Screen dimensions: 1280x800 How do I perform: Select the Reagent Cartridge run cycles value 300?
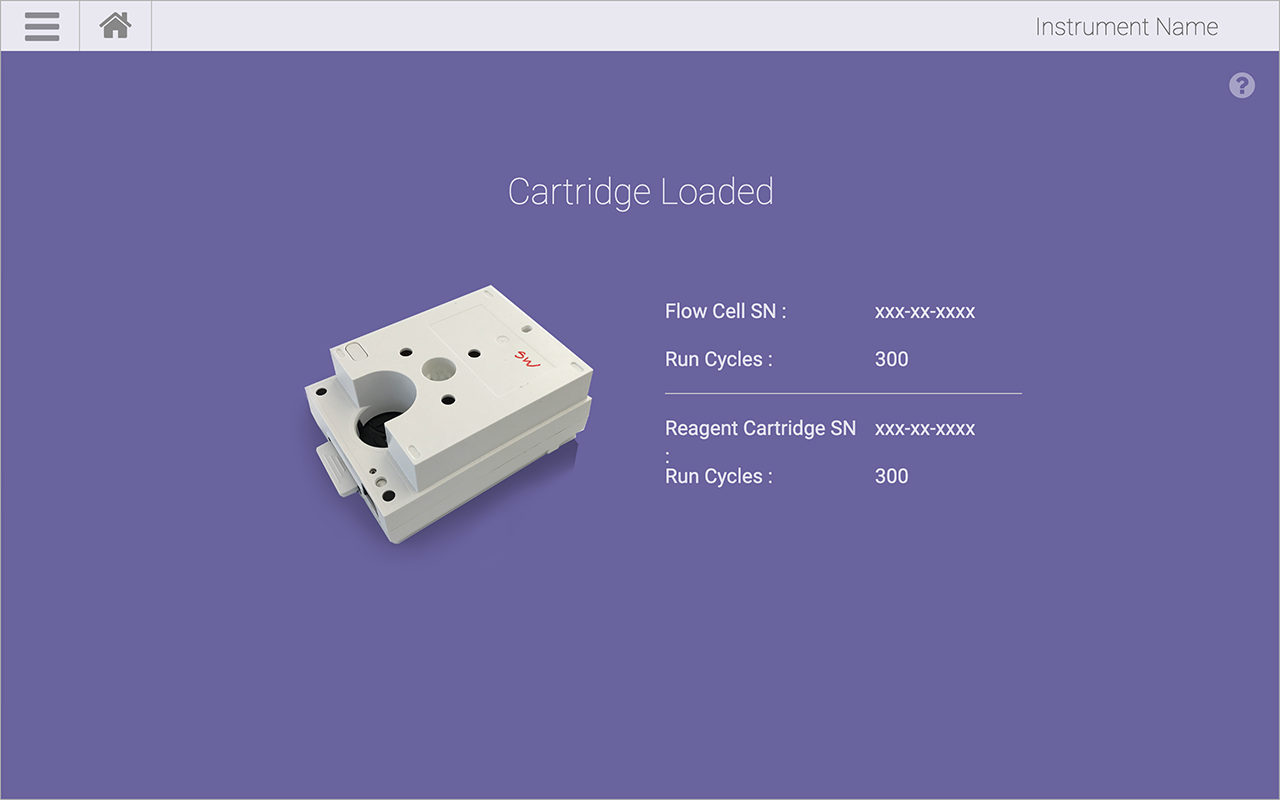point(891,476)
